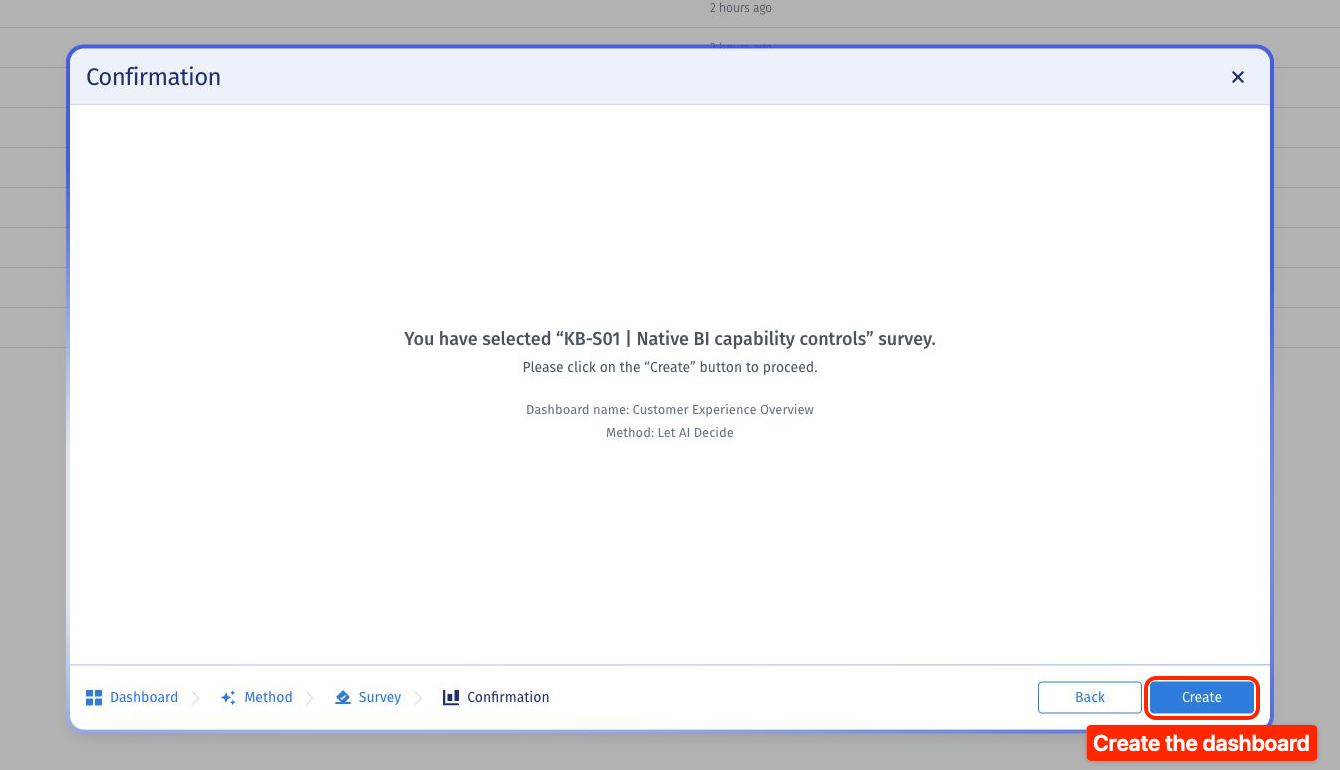The width and height of the screenshot is (1340, 770).
Task: Click the Dashboard grid icon in breadcrumb
Action: (x=94, y=698)
